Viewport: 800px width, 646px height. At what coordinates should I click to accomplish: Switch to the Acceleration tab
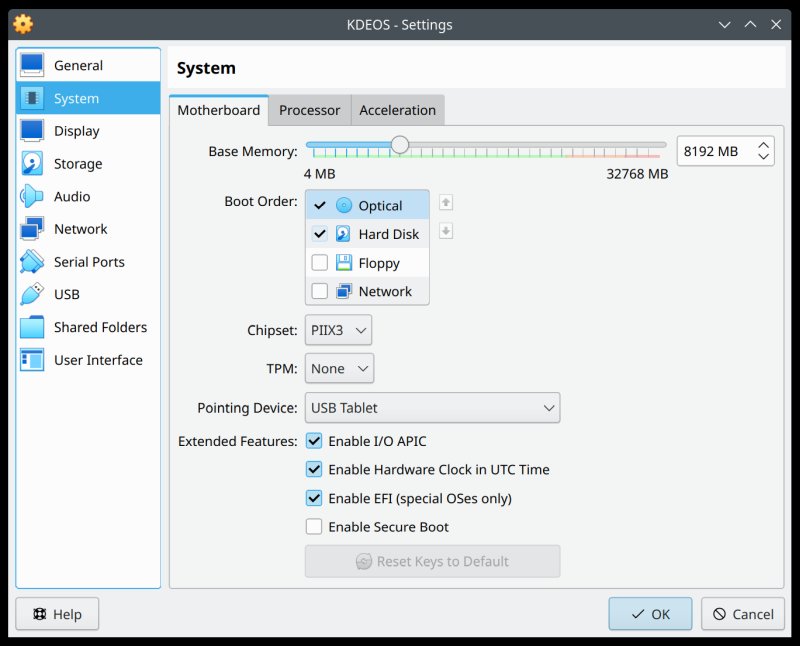397,110
